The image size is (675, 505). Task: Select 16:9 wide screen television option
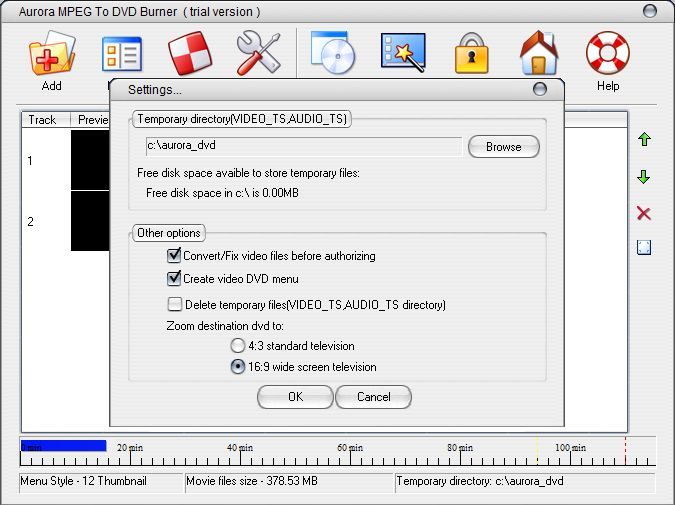(x=238, y=367)
